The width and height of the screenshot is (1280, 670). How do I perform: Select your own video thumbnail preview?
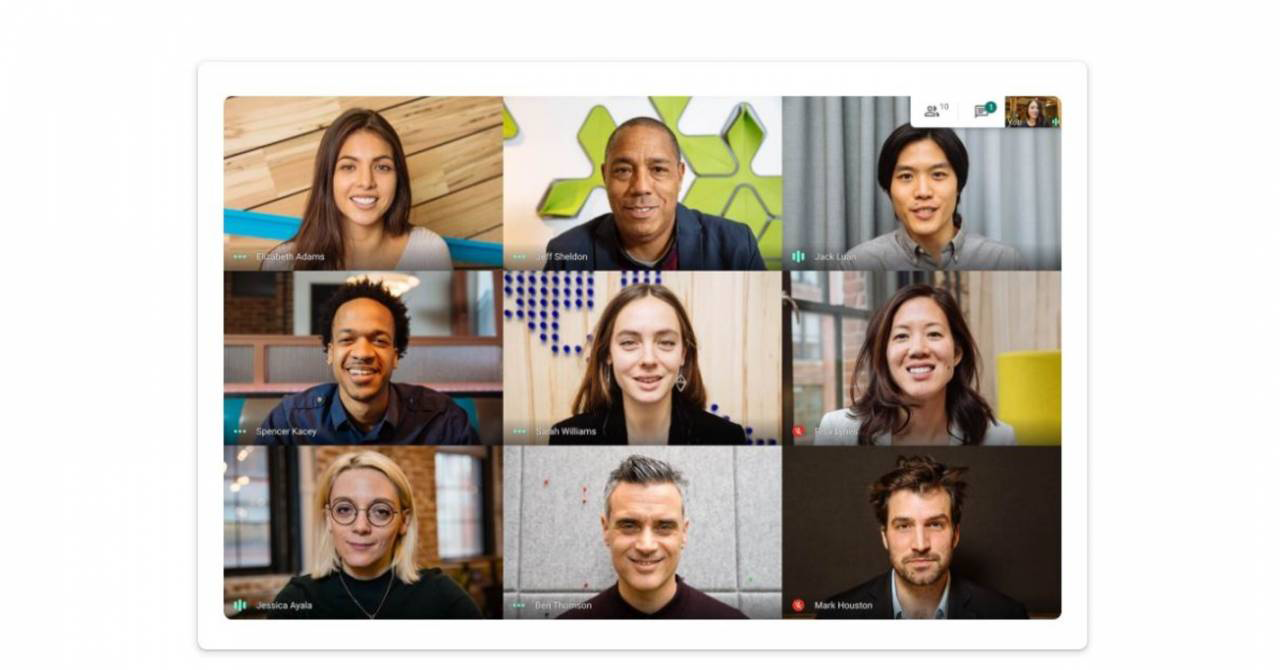point(1032,111)
